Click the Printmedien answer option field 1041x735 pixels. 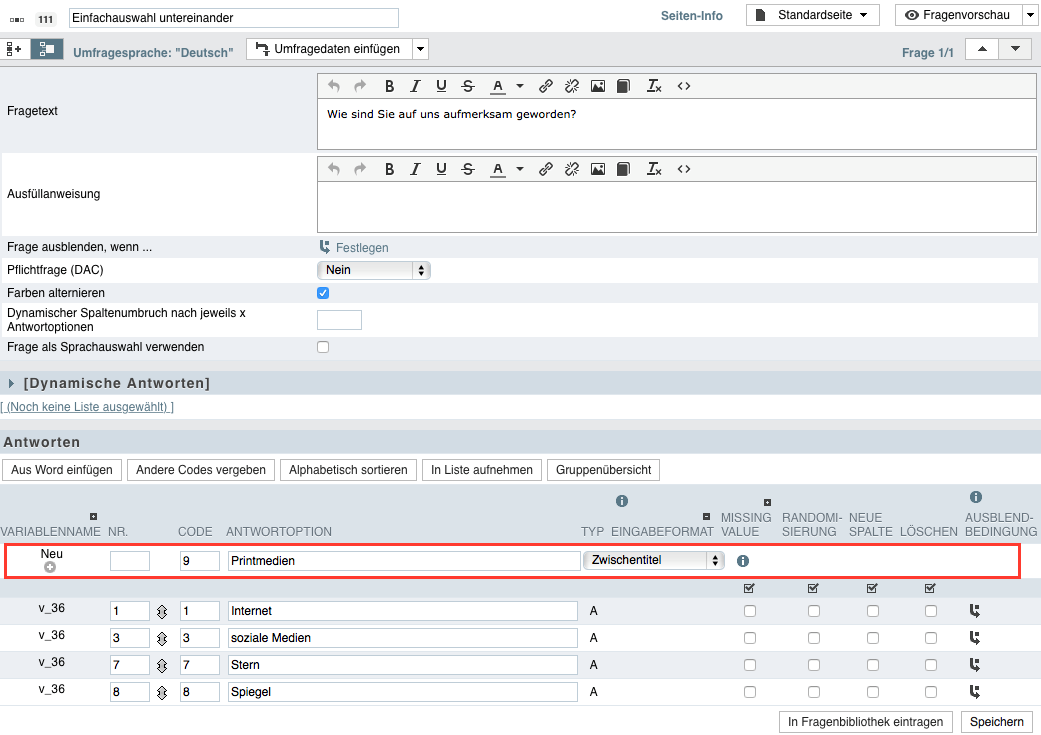(x=404, y=561)
